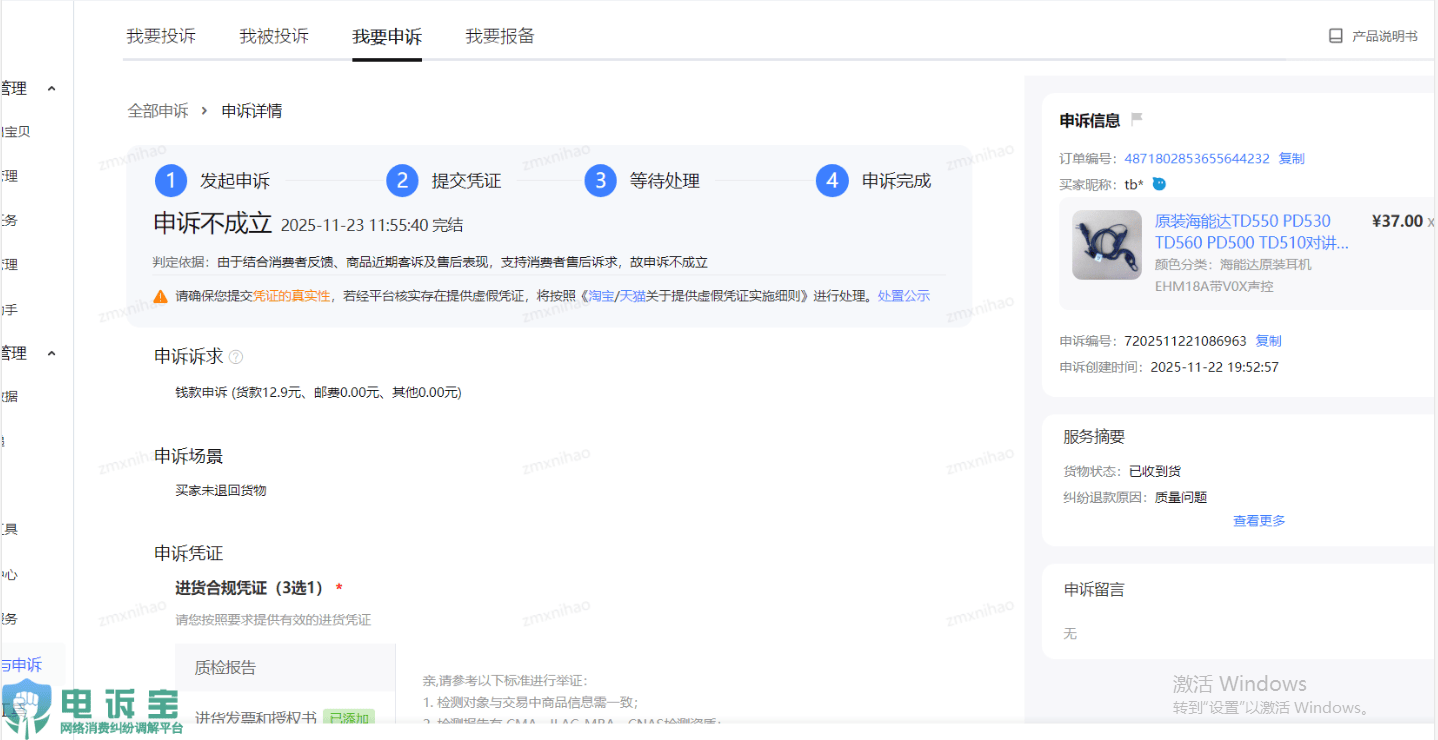The width and height of the screenshot is (1438, 740).
Task: Collapse the top sidebar section chevron
Action: (x=52, y=89)
